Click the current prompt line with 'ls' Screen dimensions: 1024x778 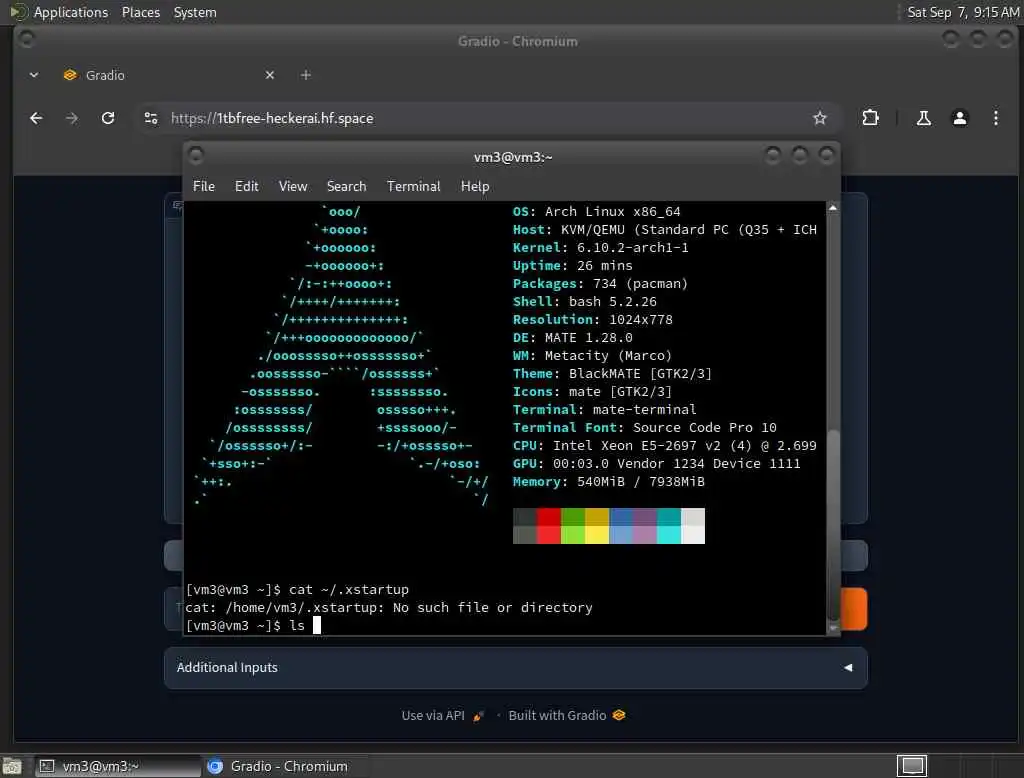tap(253, 625)
